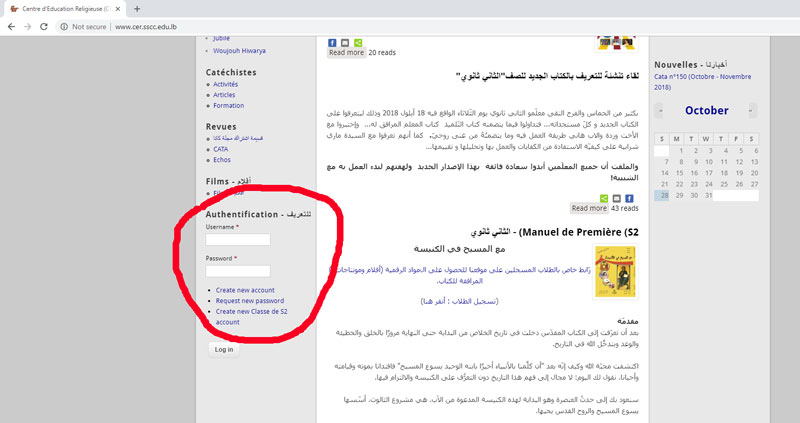Open the Arabic subscription link under Revues
The height and width of the screenshot is (423, 800).
[238, 138]
